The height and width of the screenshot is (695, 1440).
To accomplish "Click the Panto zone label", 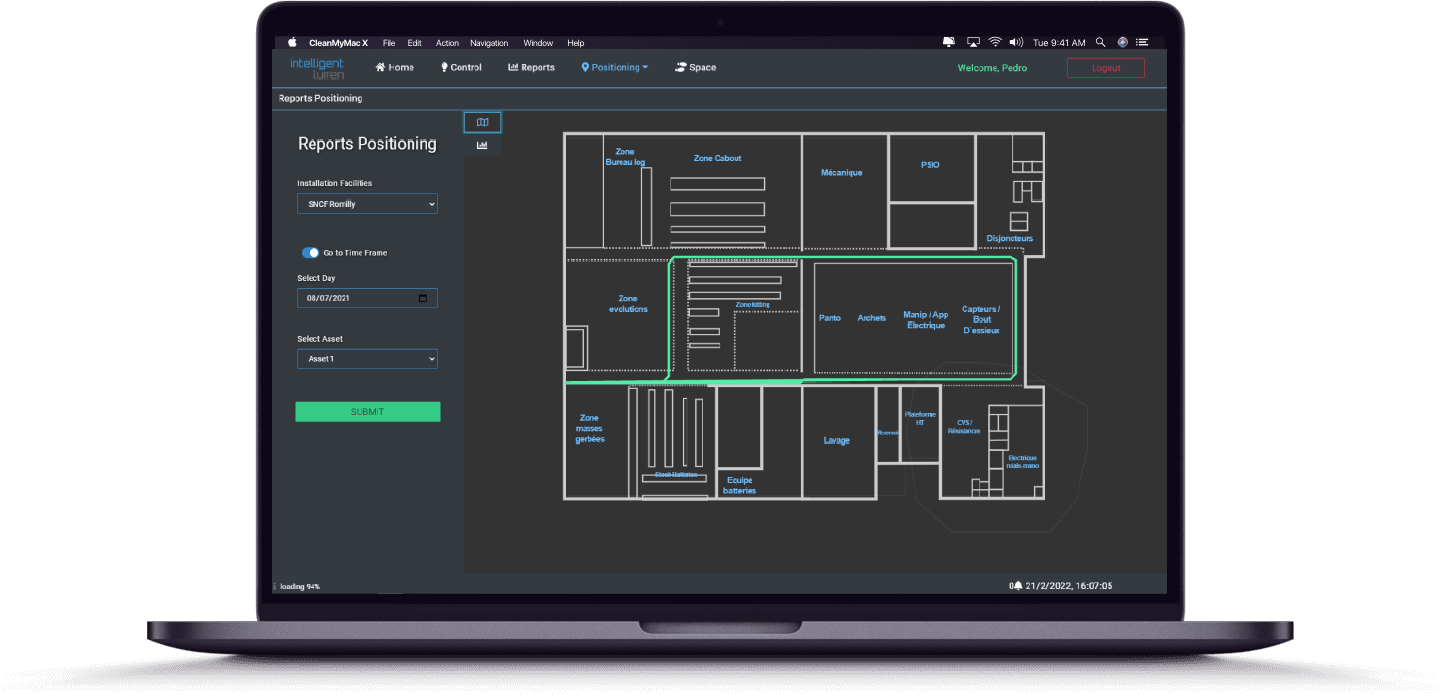I will pyautogui.click(x=830, y=318).
